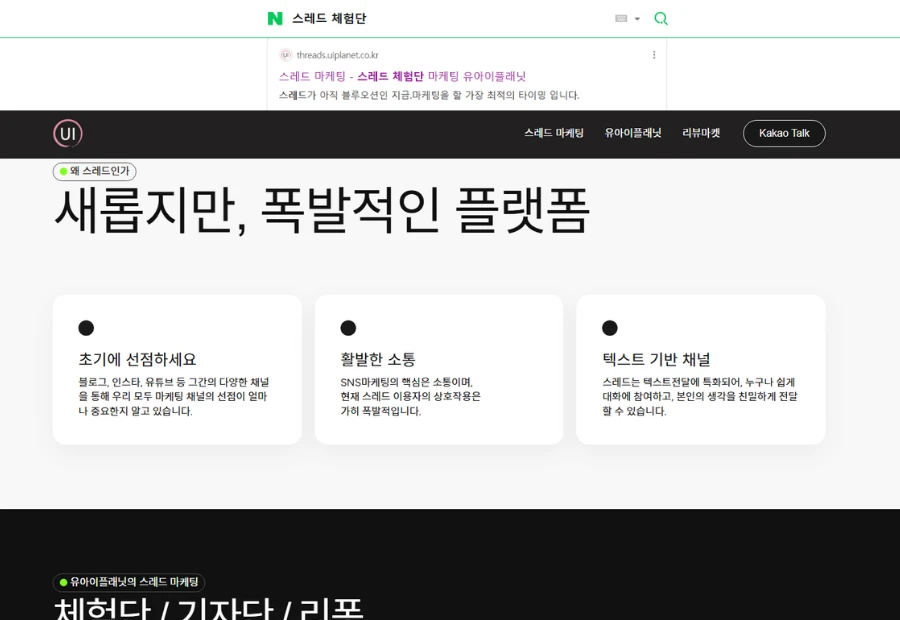
Task: Expand the keyboard input dropdown arrow
Action: tap(637, 19)
